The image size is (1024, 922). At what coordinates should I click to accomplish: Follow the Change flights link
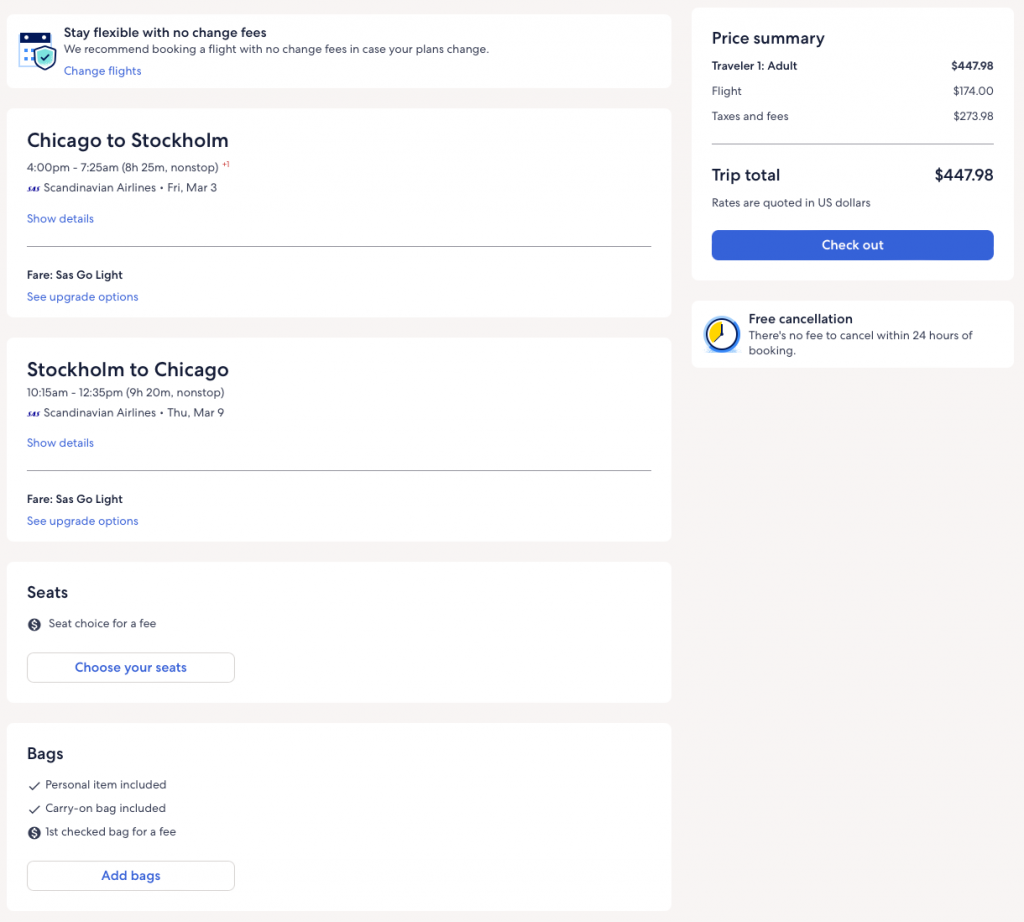coord(102,71)
